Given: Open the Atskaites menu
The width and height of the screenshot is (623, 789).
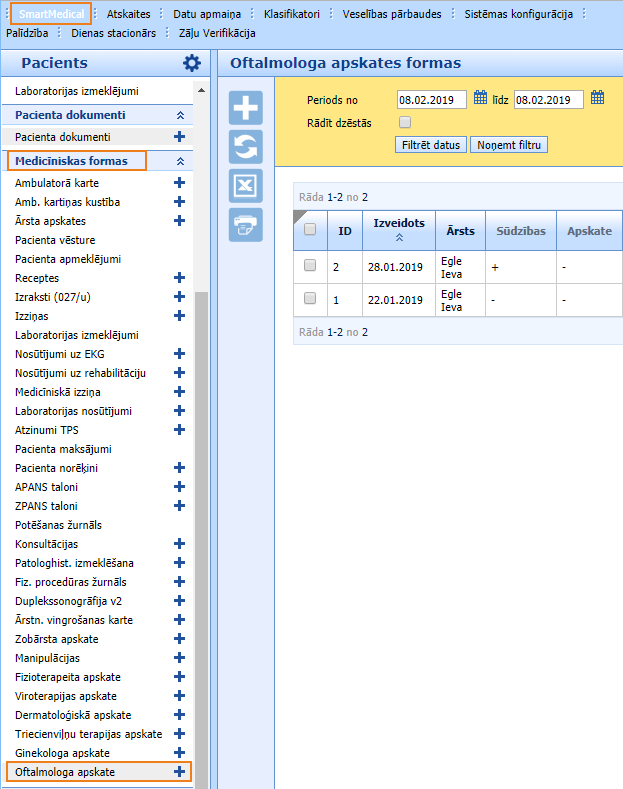Looking at the screenshot, I should click(128, 14).
